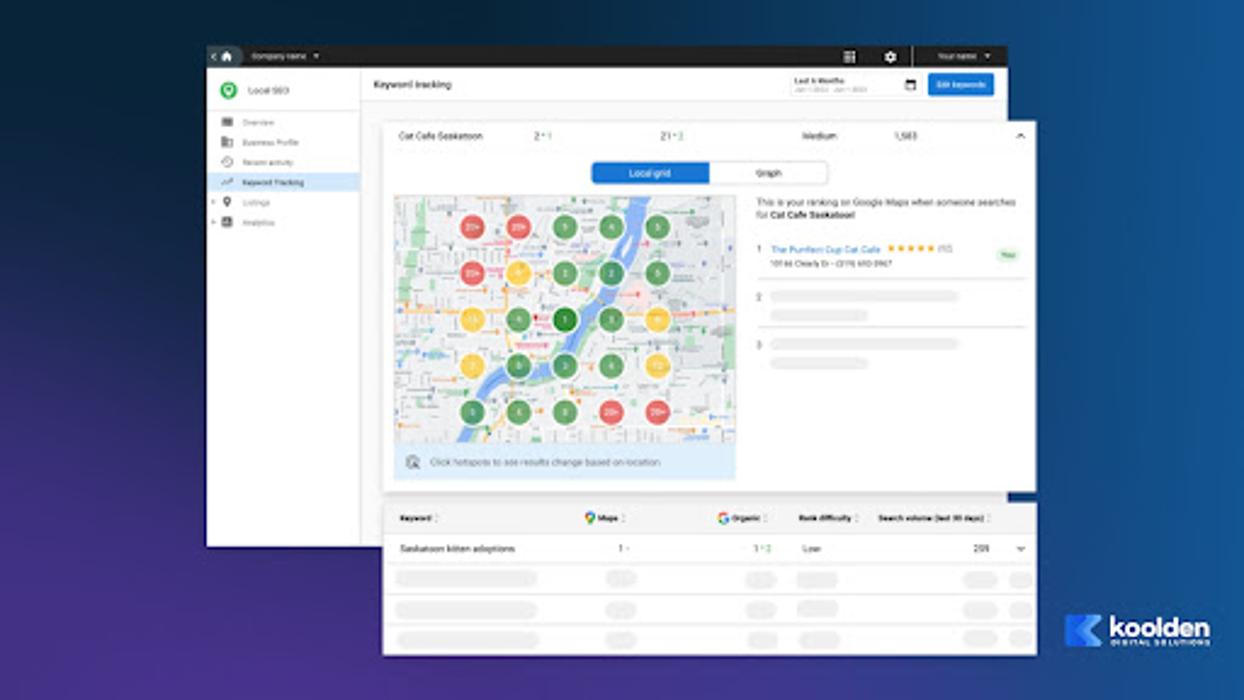The image size is (1244, 700).
Task: Expand the Saskatoon kitten adoptions row
Action: click(1020, 549)
